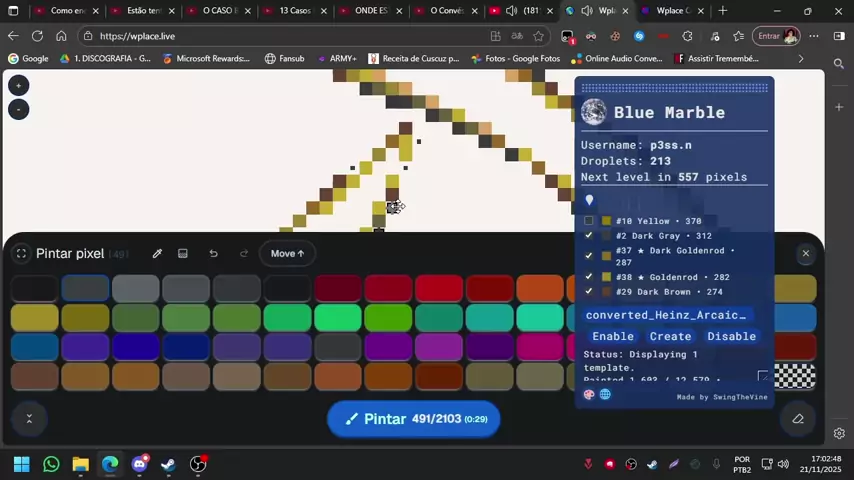Expand the bookmarks bar overflow chevron

click(800, 59)
